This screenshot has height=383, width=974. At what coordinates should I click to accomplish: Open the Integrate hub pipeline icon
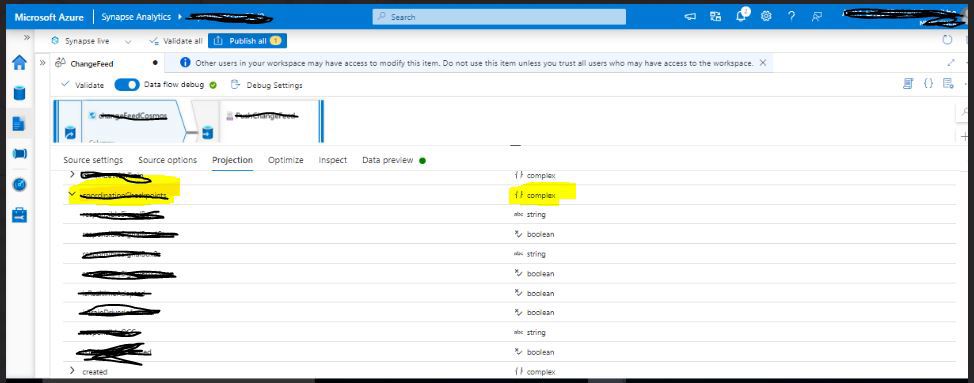point(19,153)
